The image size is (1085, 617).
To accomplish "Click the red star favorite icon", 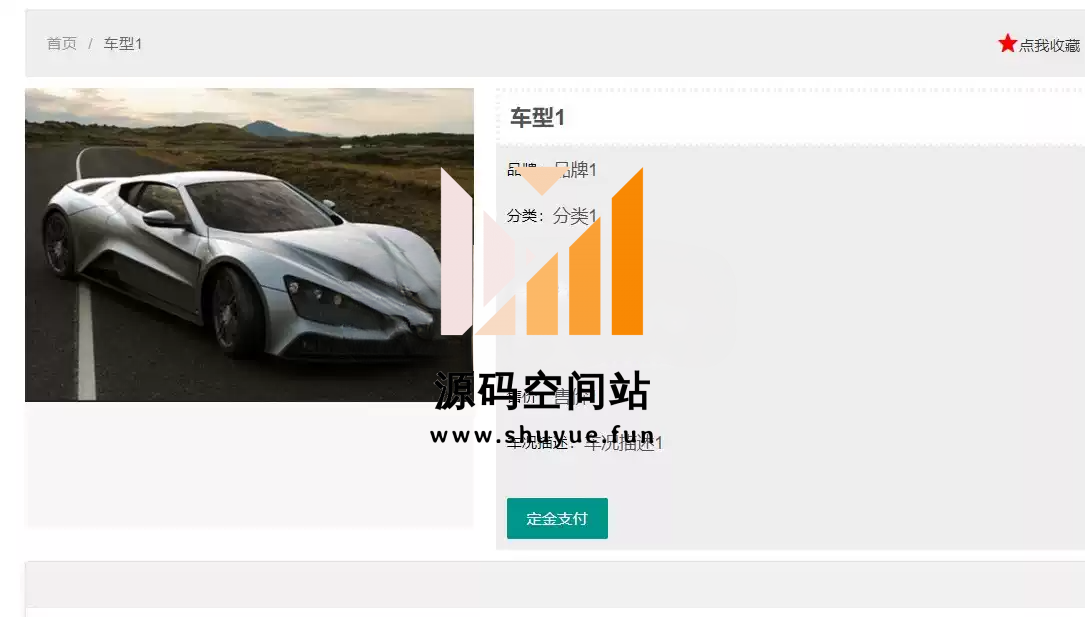I will [1007, 44].
